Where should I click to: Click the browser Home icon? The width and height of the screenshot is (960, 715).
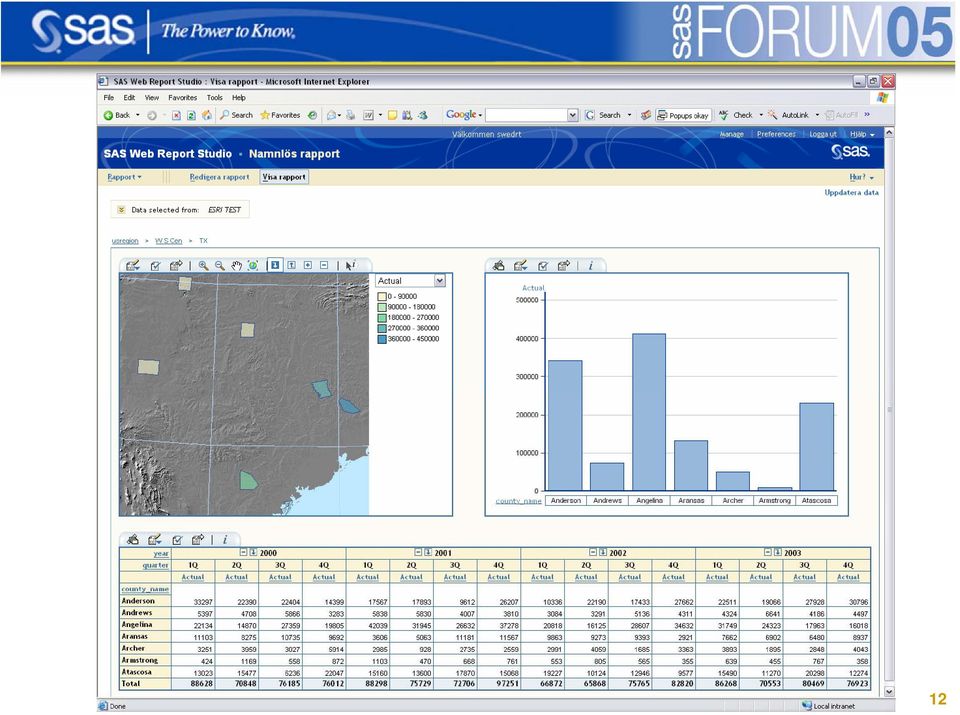point(207,115)
